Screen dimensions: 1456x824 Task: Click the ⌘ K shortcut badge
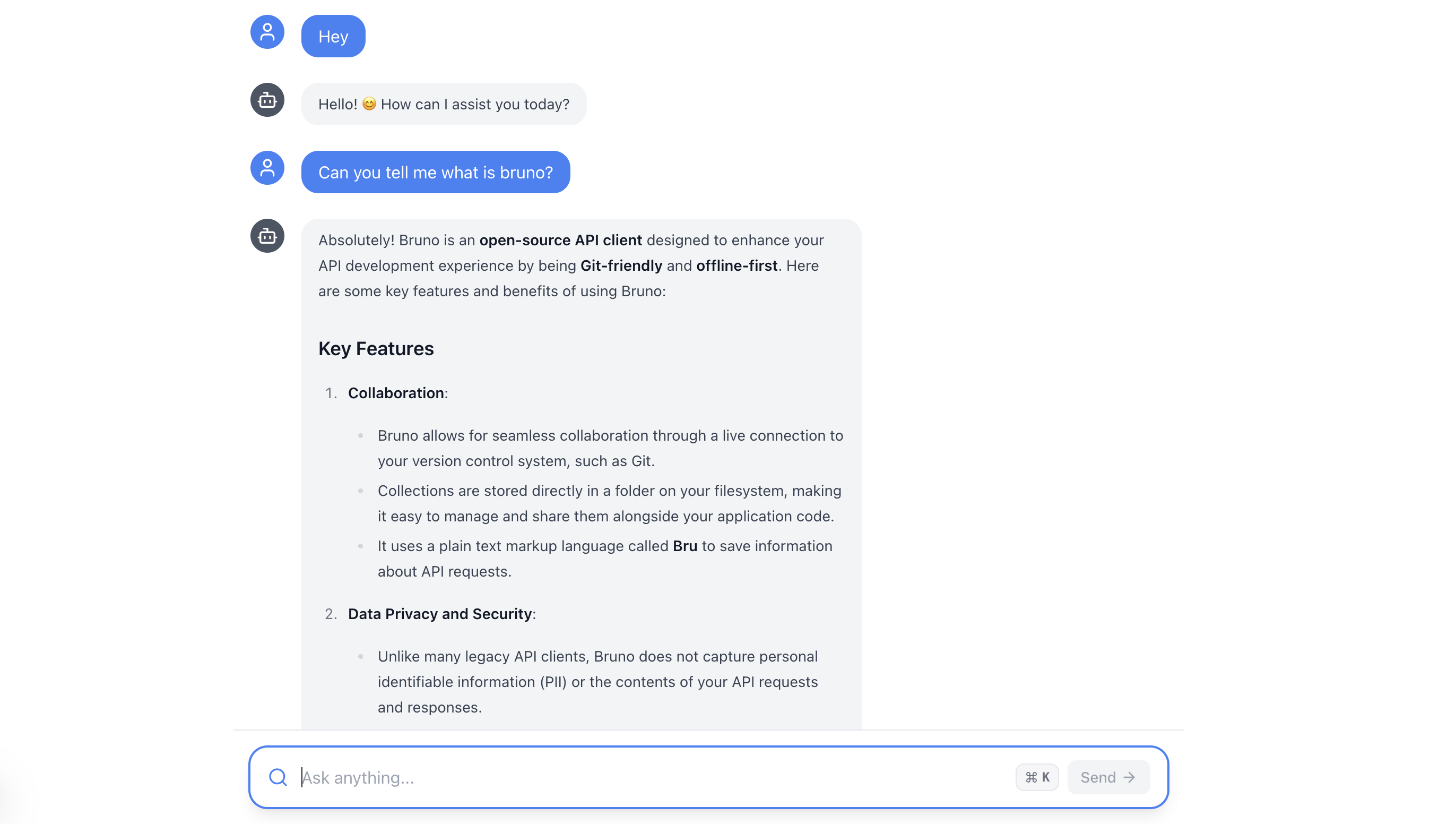point(1037,777)
